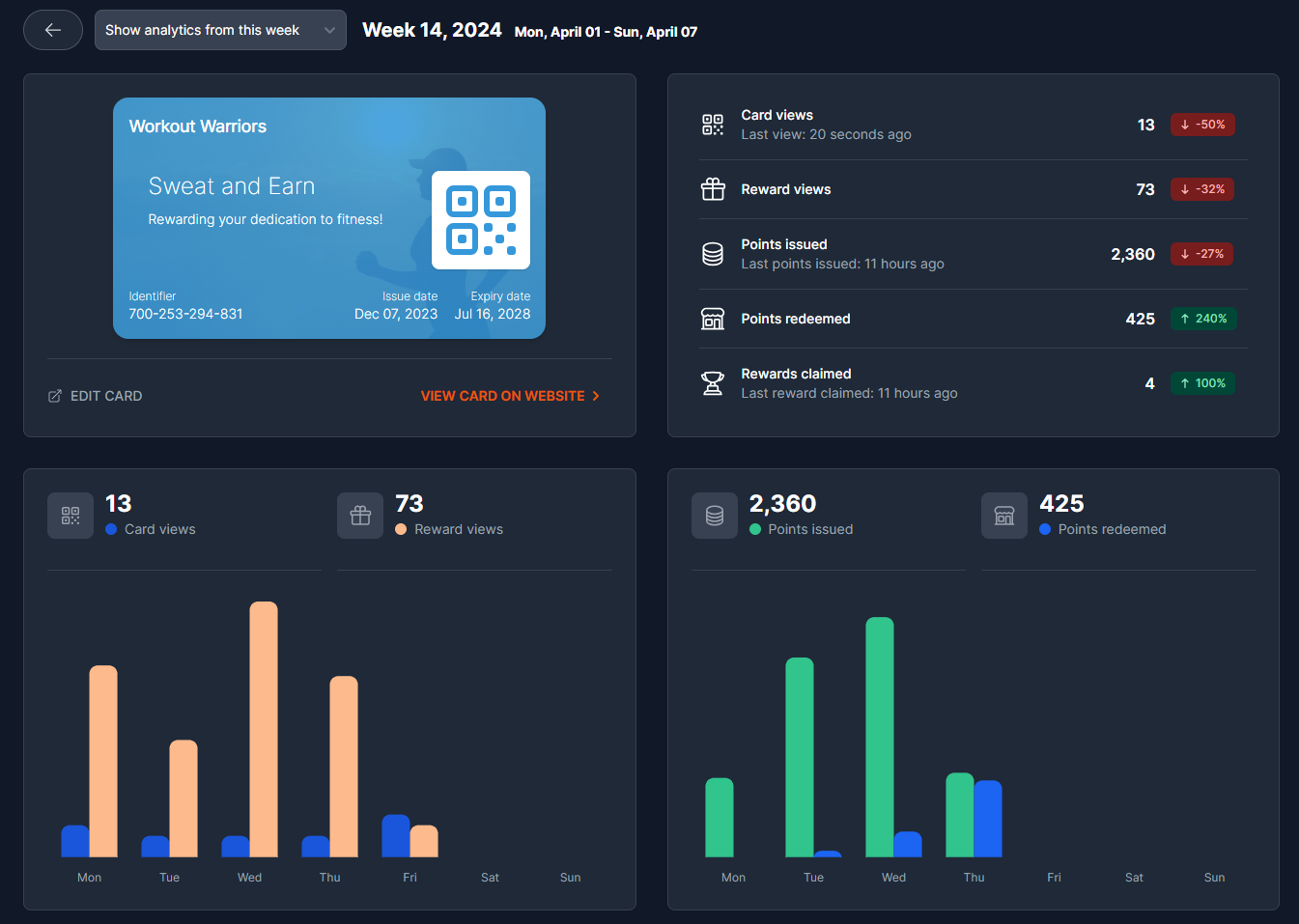Click the Reward views gift icon in stats list

(713, 189)
